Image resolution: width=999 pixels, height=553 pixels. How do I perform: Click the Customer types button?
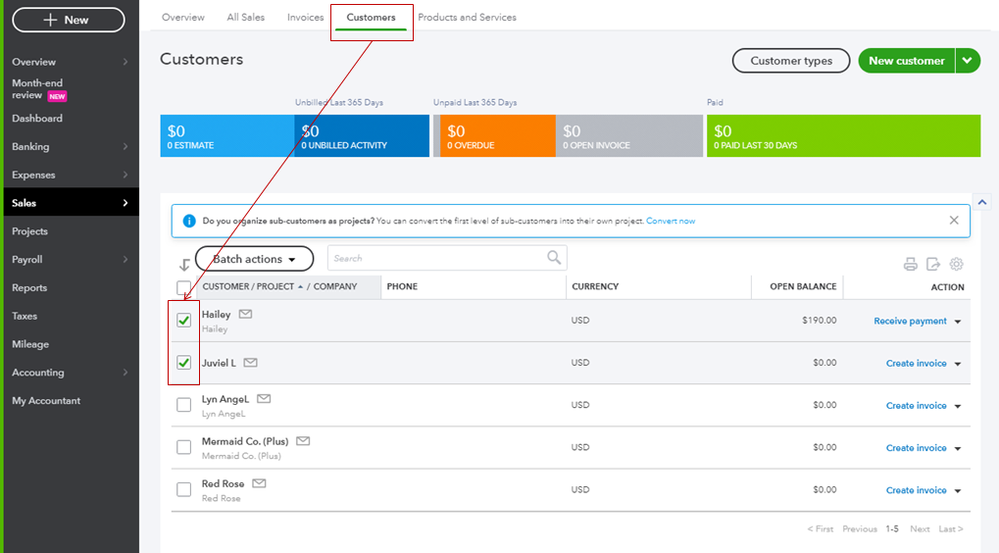791,61
